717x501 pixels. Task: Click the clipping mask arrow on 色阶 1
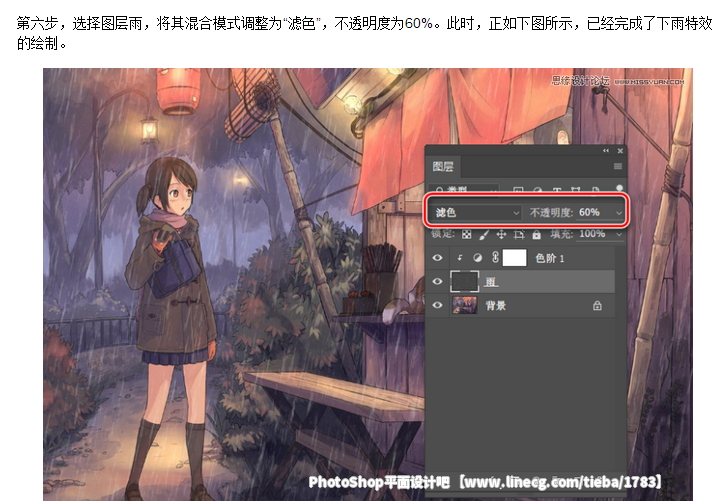point(460,258)
